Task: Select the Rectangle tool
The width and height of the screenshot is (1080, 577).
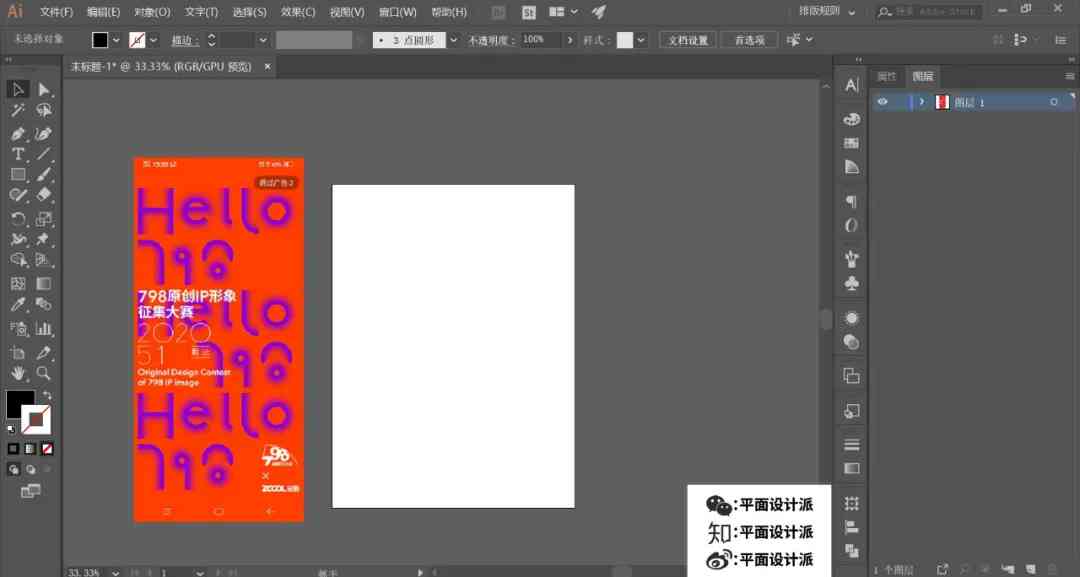Action: point(18,175)
